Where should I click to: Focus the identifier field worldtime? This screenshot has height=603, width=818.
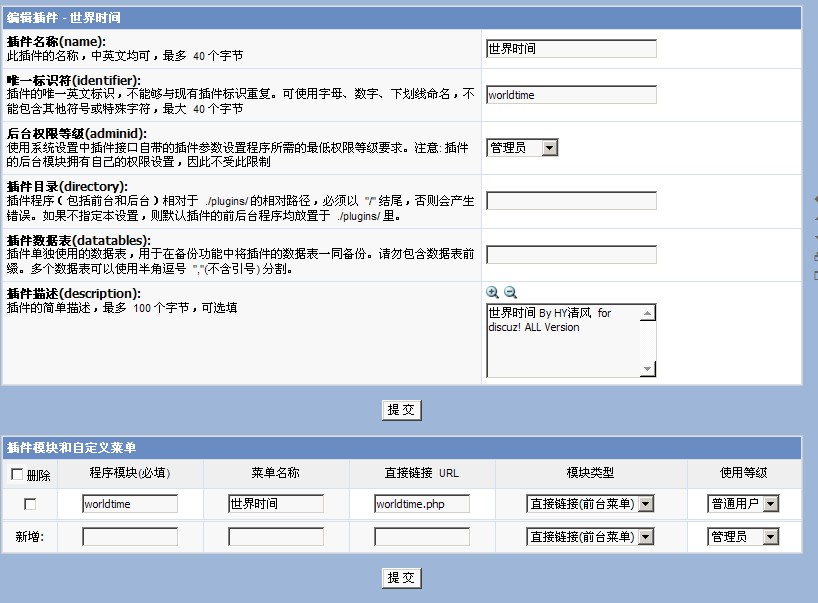(x=571, y=95)
